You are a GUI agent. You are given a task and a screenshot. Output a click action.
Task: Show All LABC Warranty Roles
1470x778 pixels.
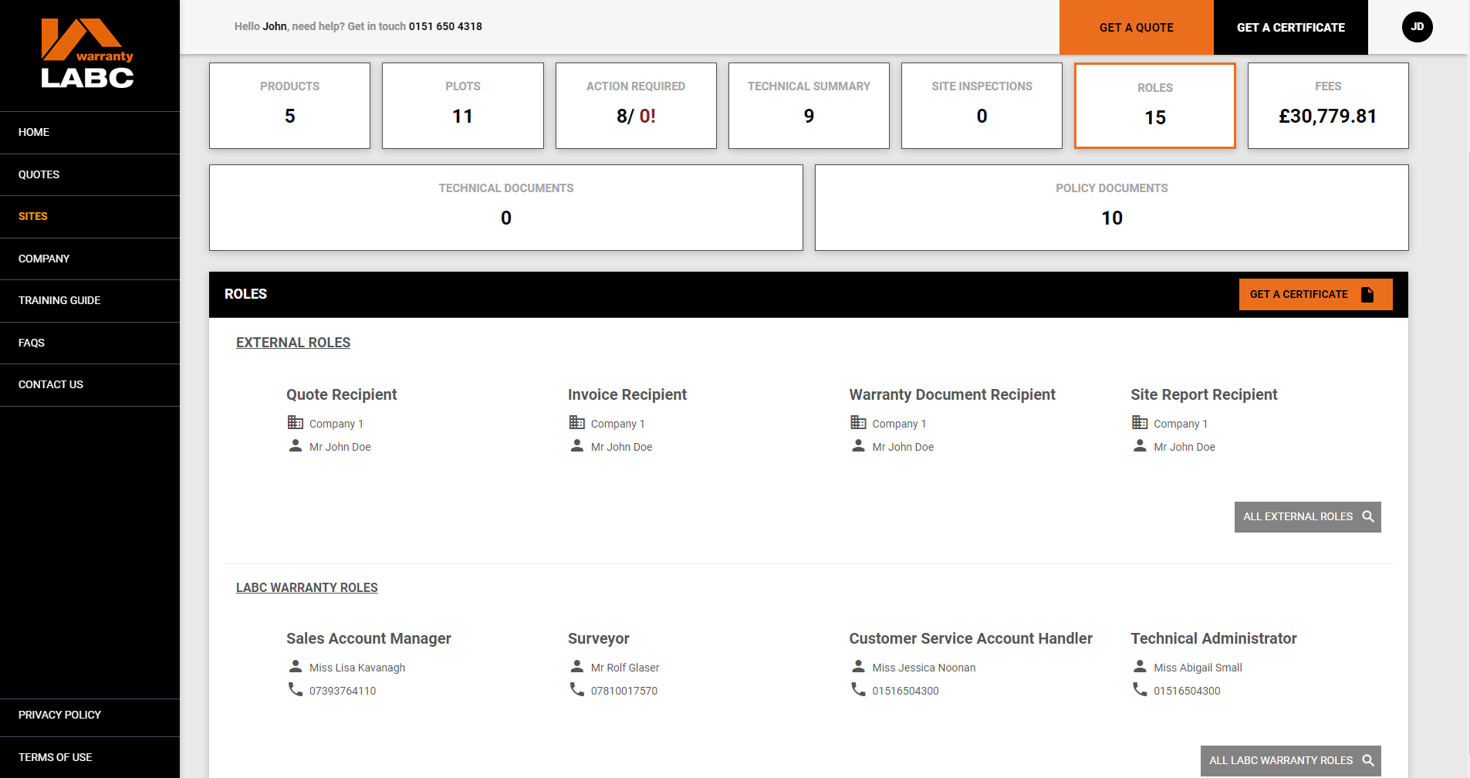tap(1291, 760)
